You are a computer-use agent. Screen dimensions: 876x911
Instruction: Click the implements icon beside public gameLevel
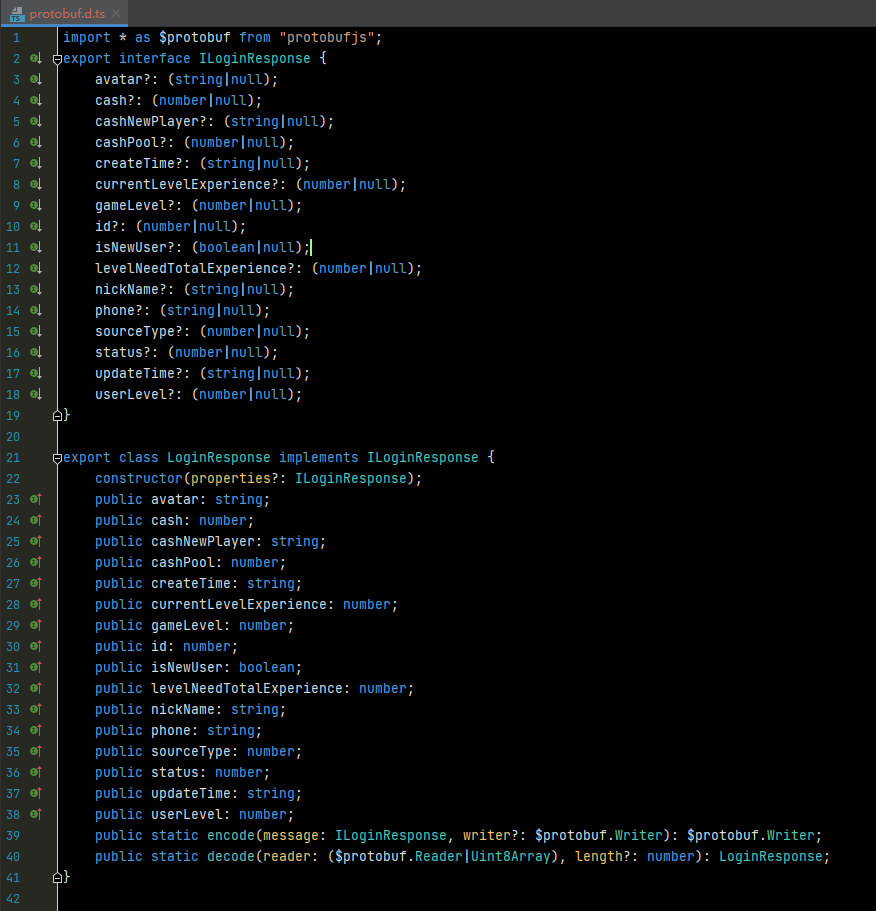click(35, 625)
